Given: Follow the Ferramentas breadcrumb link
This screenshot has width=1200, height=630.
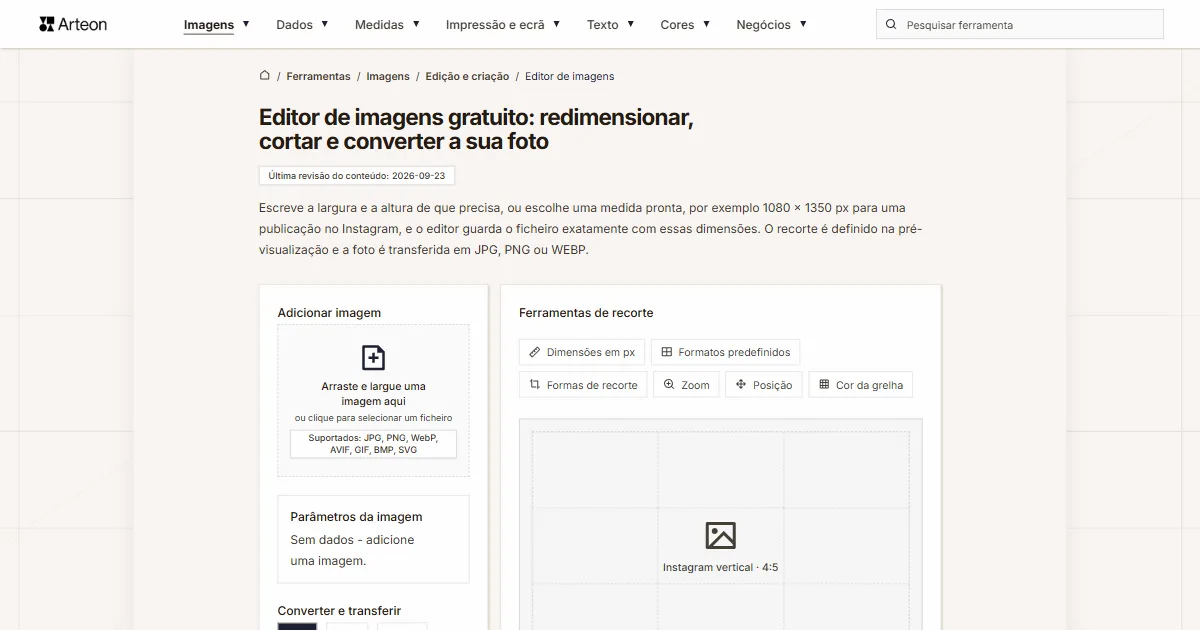Looking at the screenshot, I should point(318,76).
